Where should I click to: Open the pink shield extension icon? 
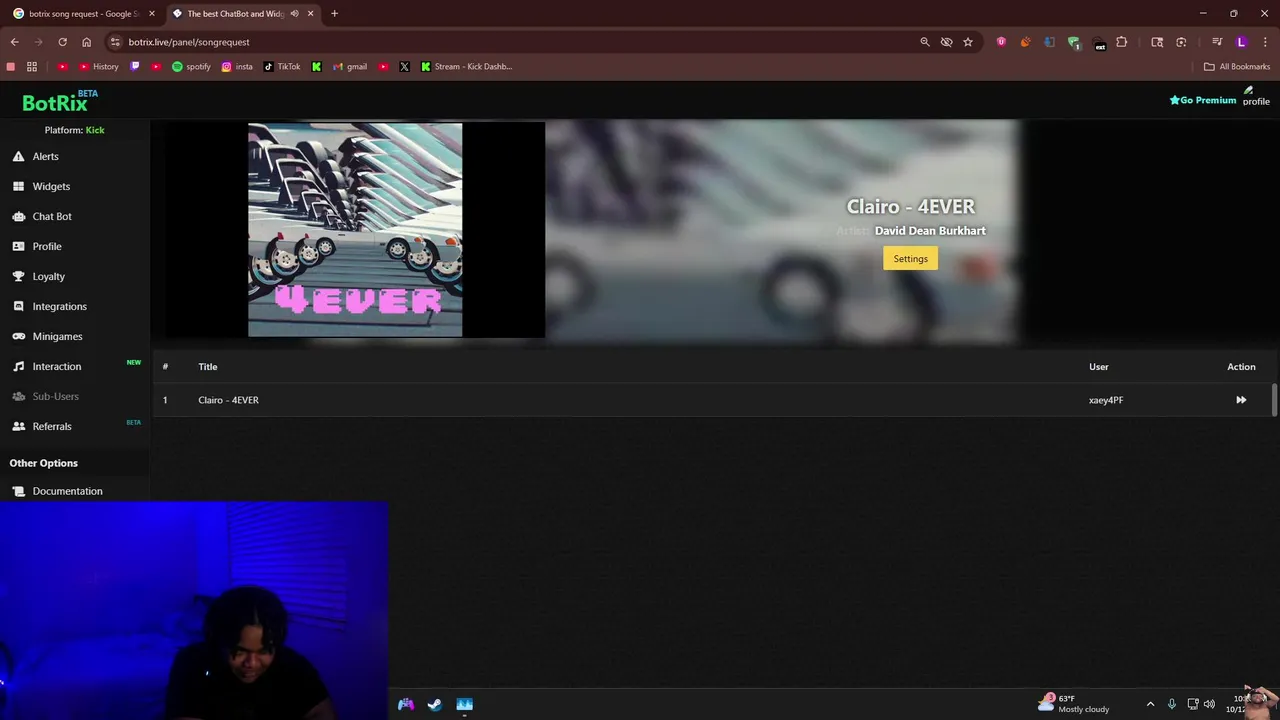[x=1001, y=42]
